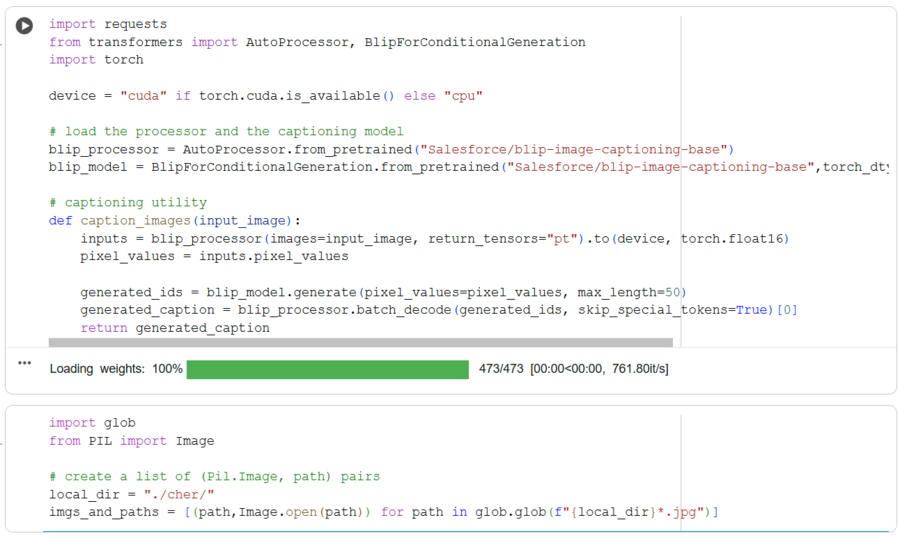Click the 'captioning utility' comment
This screenshot has width=900, height=536.
pyautogui.click(x=128, y=203)
